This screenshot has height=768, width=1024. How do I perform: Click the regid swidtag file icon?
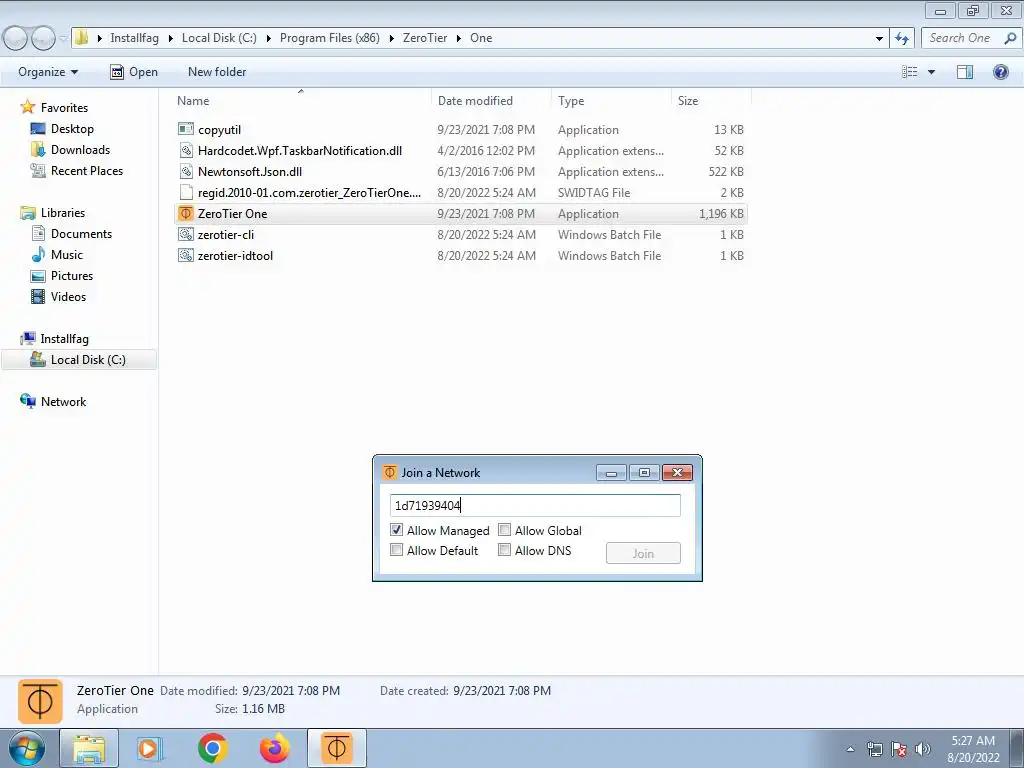click(x=186, y=192)
